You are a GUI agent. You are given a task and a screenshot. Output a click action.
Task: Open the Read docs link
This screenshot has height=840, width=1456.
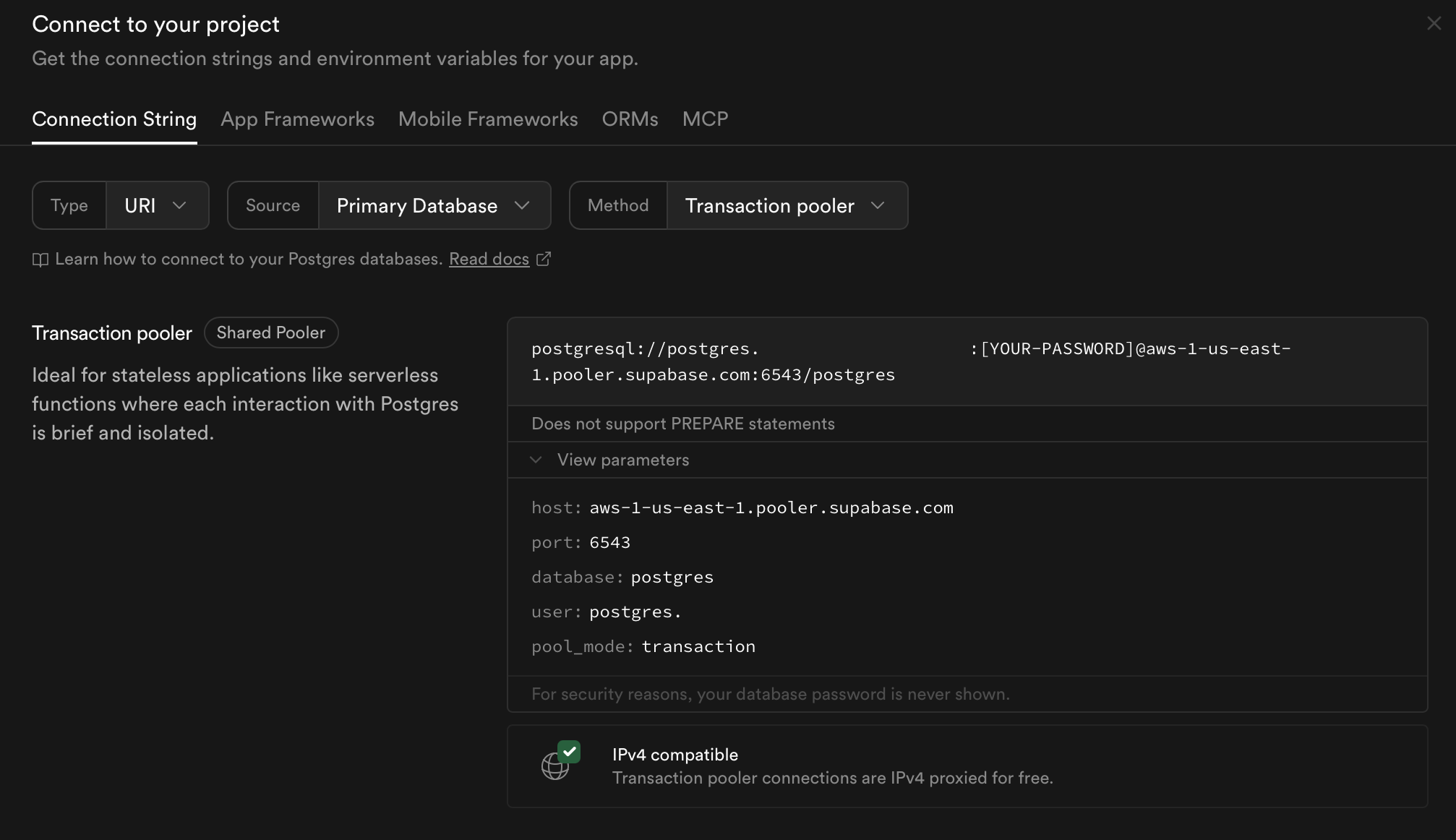pos(489,259)
